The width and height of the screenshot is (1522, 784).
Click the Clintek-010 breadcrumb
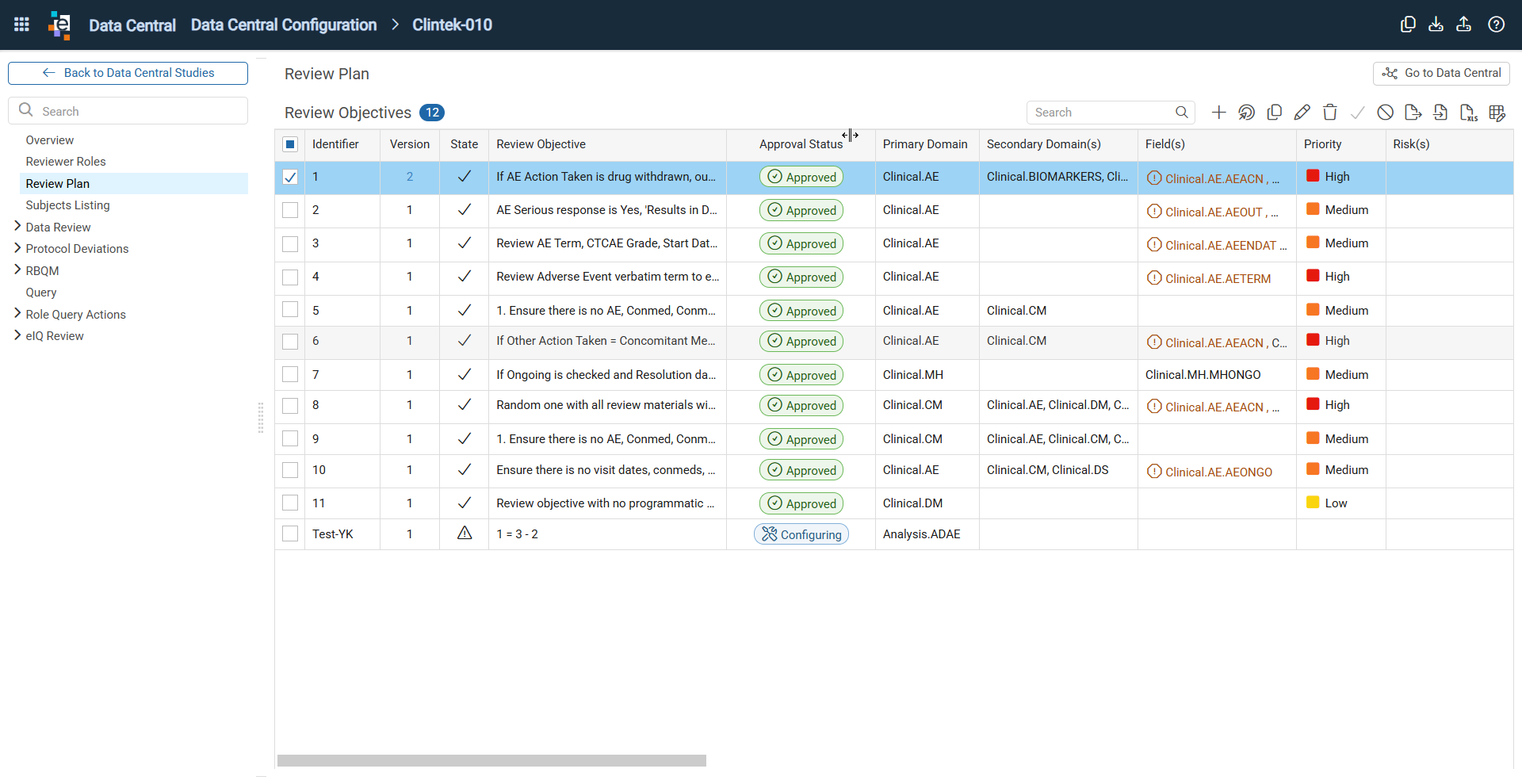[452, 25]
